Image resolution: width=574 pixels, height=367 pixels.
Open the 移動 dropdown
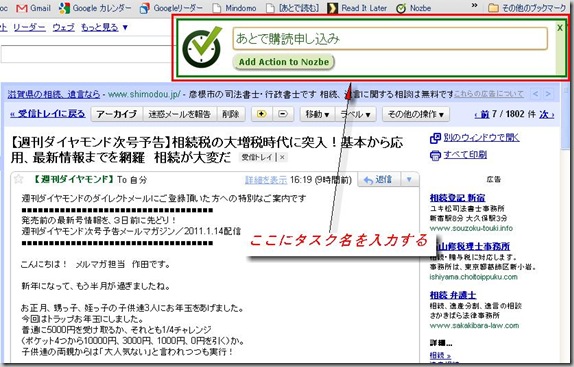tap(317, 114)
